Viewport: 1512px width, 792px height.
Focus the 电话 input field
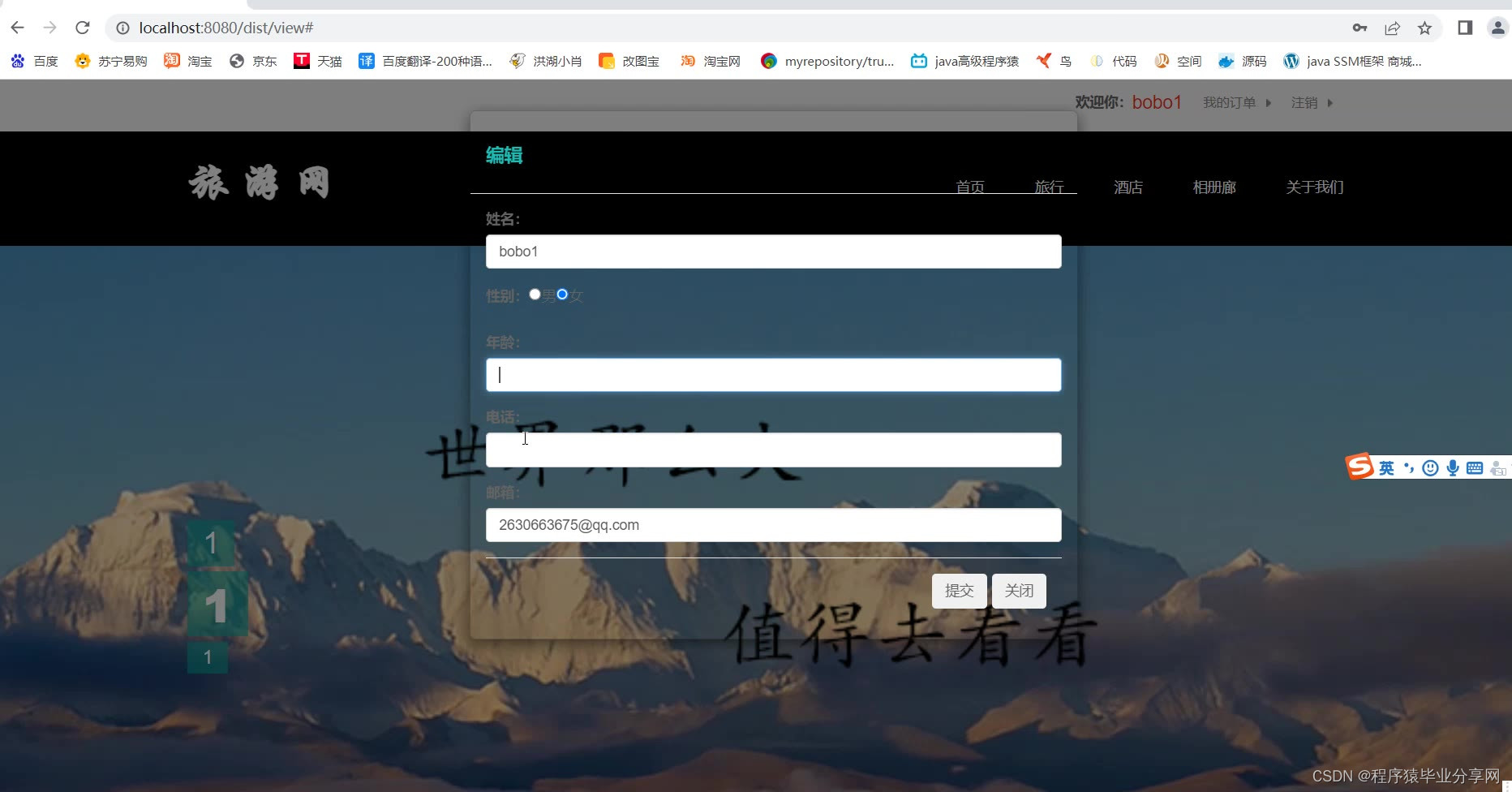pos(774,450)
